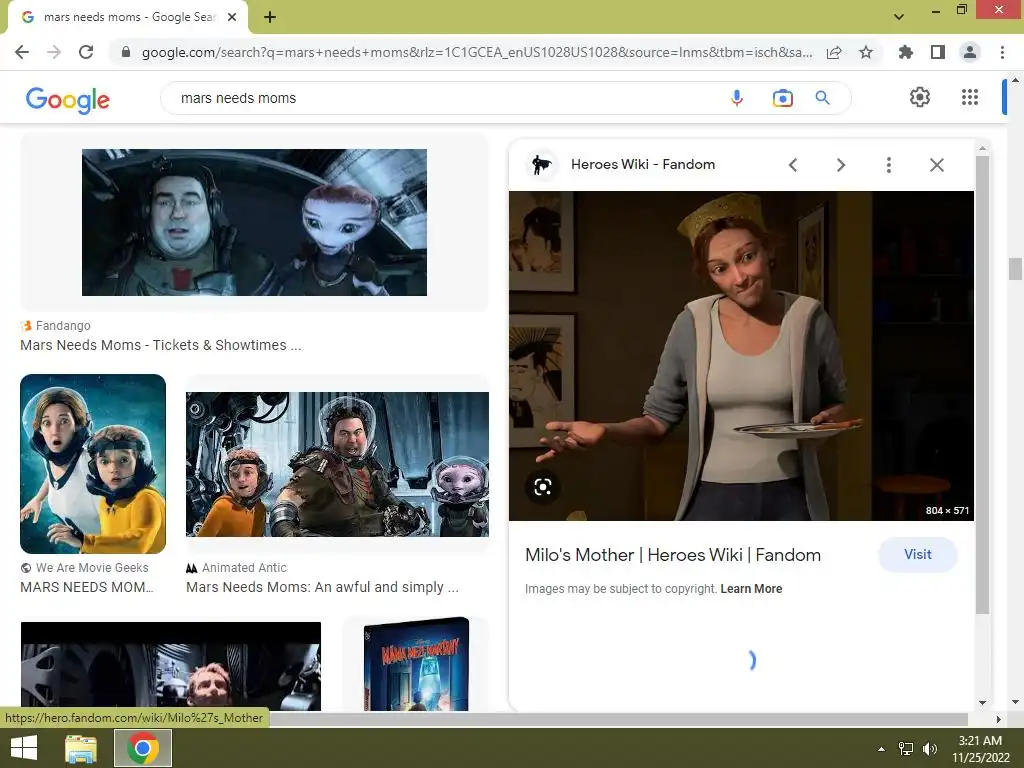Show previous image in preview panel
The width and height of the screenshot is (1024, 768).
pos(793,165)
